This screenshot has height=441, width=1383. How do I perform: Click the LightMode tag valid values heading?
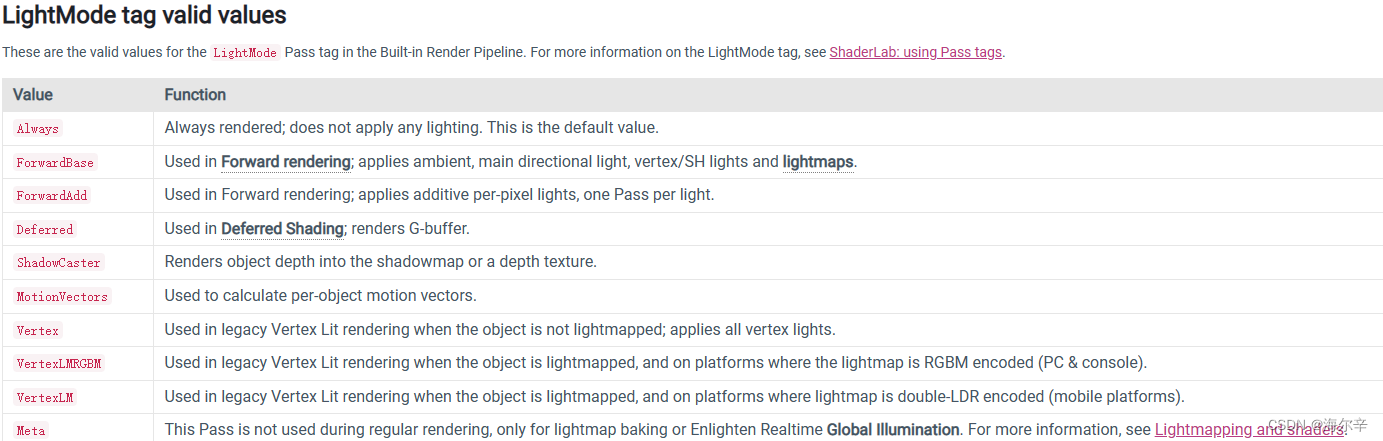[x=144, y=16]
